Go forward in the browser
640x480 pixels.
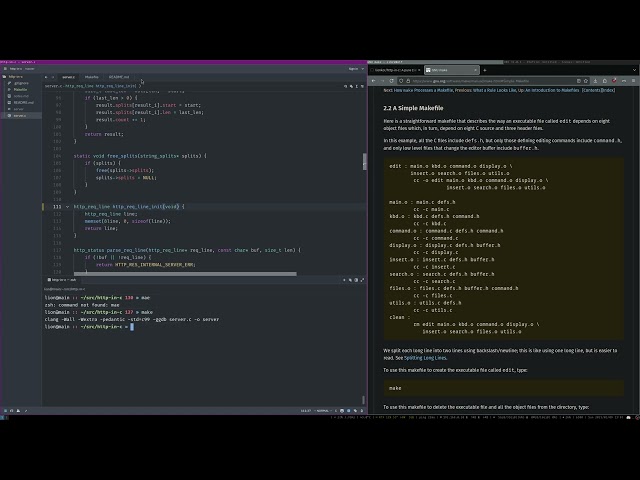tap(382, 81)
